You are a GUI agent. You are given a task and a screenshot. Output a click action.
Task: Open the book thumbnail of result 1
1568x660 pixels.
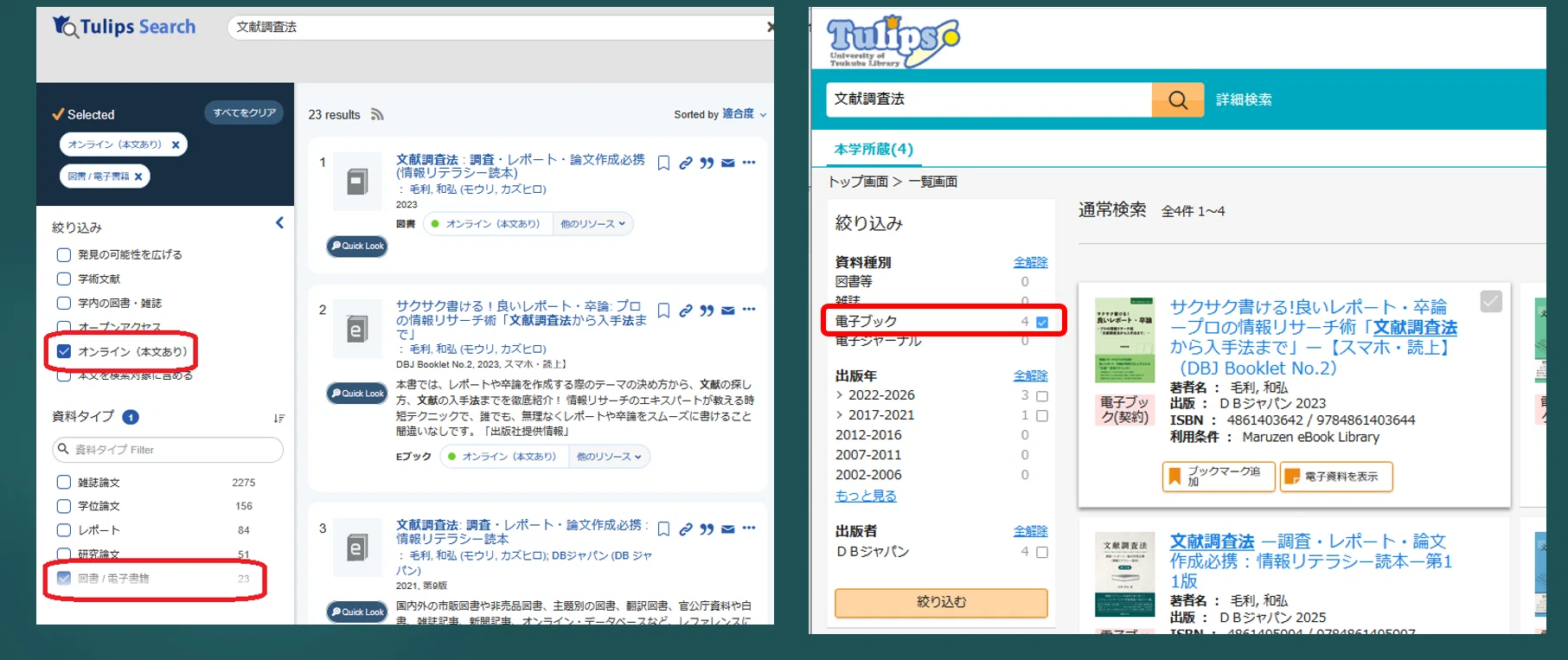357,182
